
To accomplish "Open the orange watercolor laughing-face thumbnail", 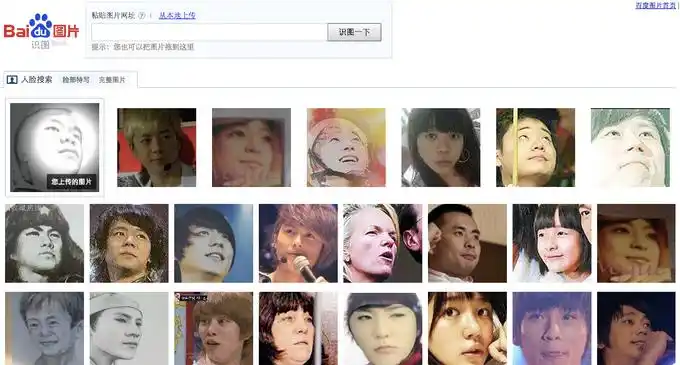I will pyautogui.click(x=346, y=147).
